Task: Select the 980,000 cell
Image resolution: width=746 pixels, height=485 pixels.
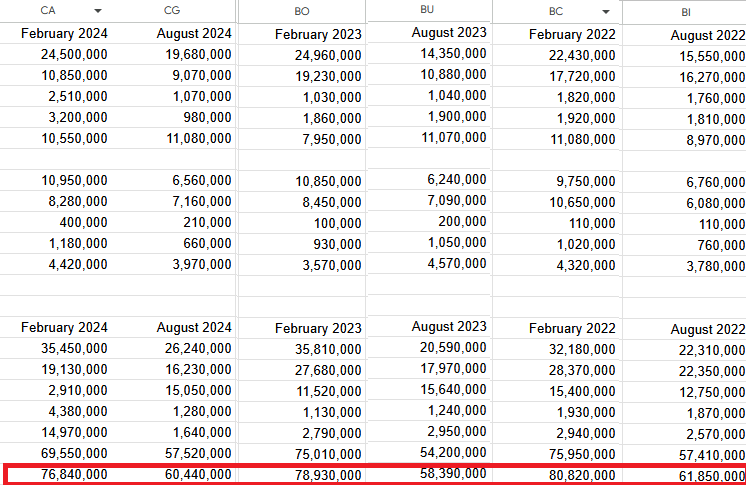Action: point(207,118)
